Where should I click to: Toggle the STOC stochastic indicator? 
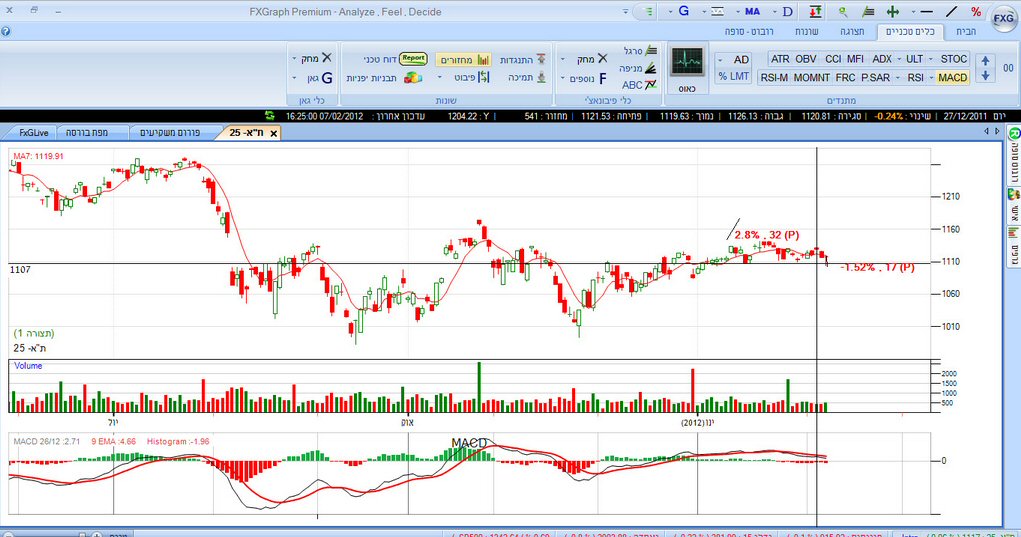point(953,59)
